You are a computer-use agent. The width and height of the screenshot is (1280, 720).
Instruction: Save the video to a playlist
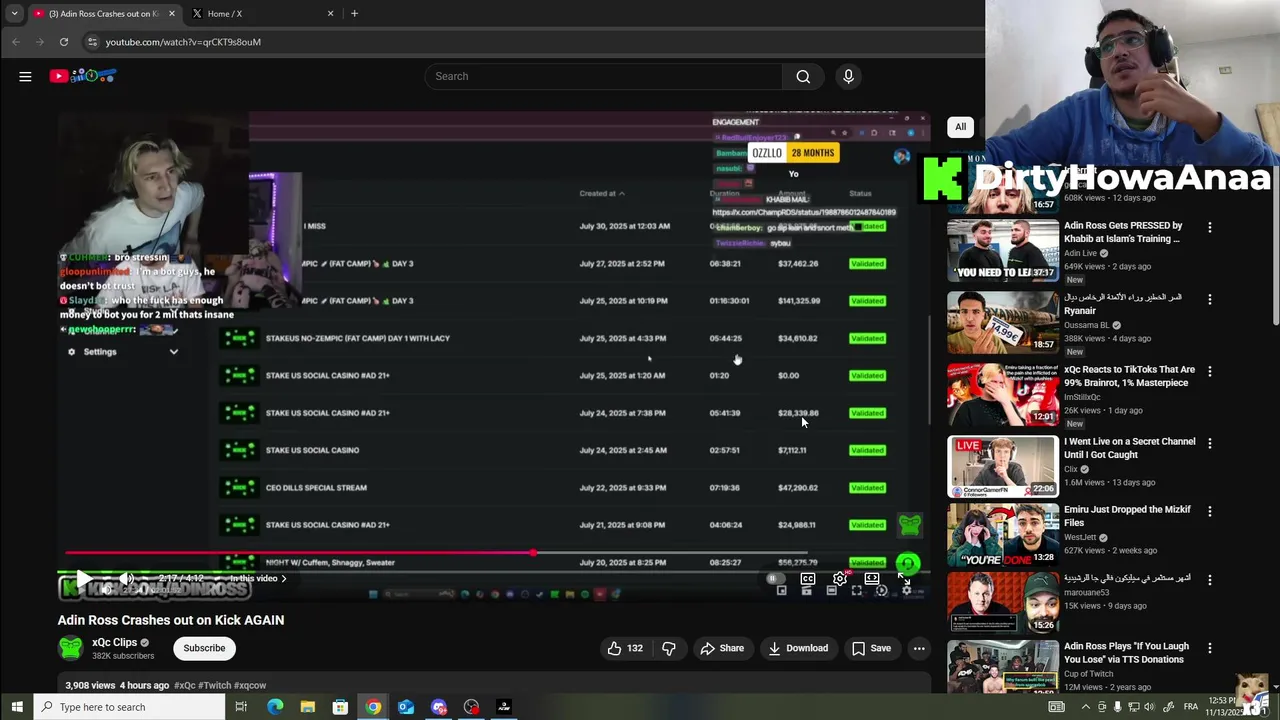tap(871, 648)
